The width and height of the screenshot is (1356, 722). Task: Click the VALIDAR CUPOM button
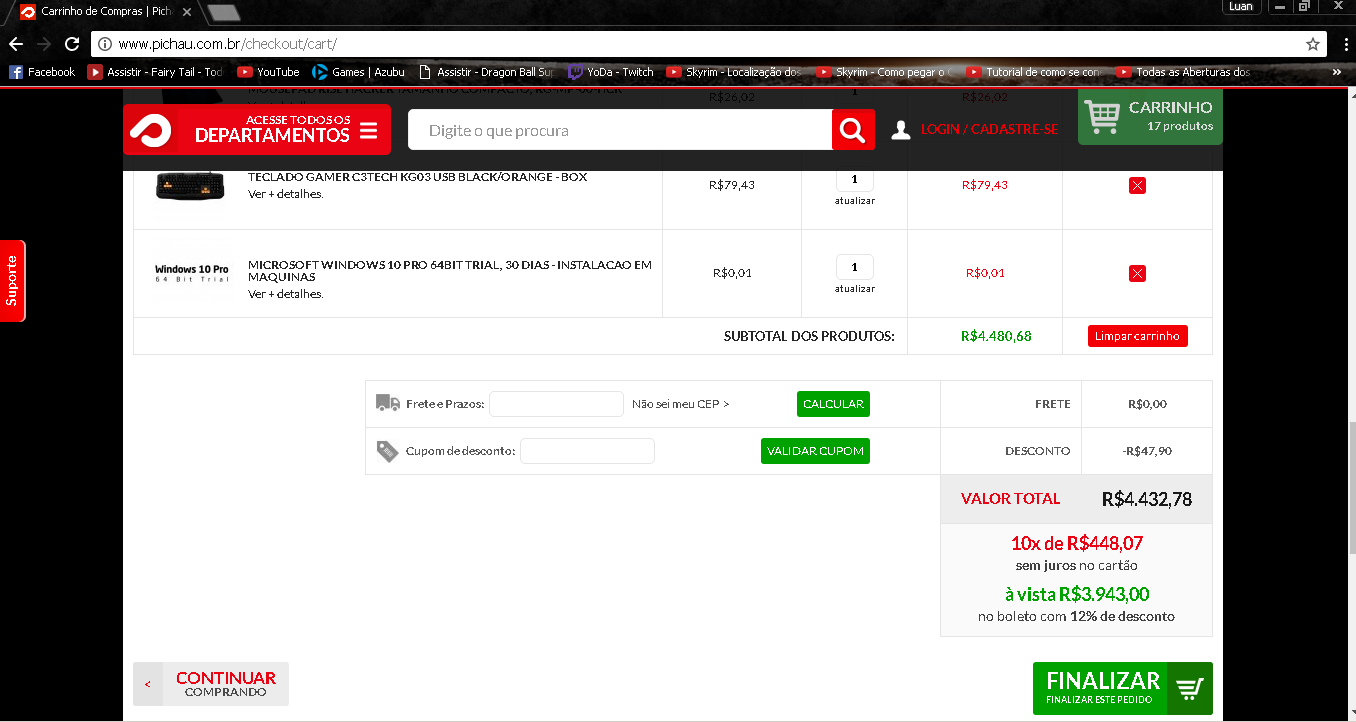815,451
